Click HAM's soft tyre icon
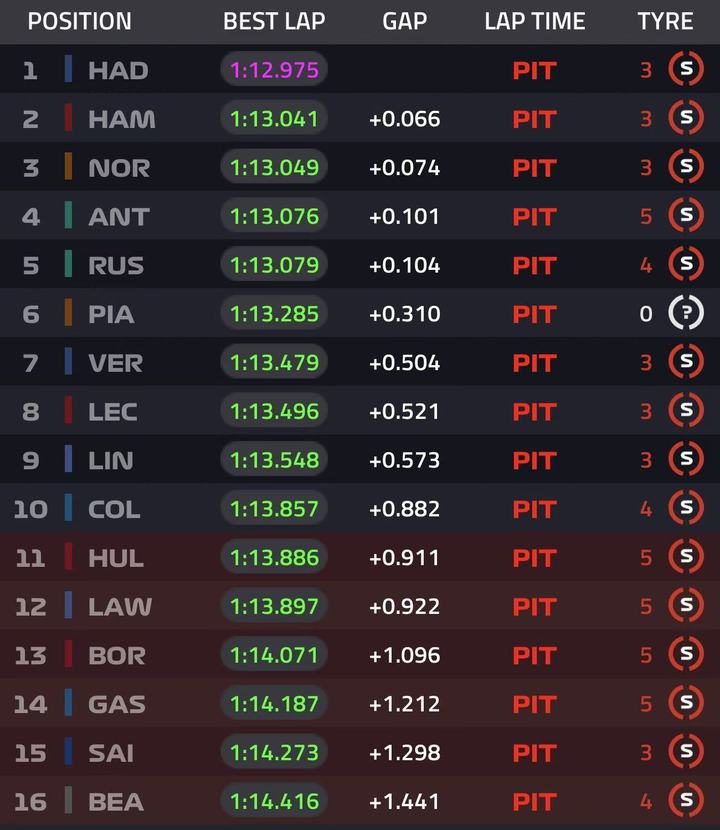Screen dimensions: 720x830 (x=686, y=118)
